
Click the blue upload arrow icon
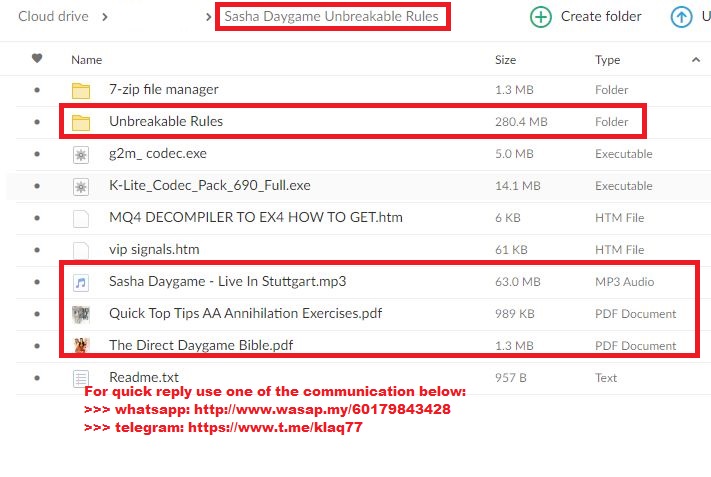[x=681, y=17]
